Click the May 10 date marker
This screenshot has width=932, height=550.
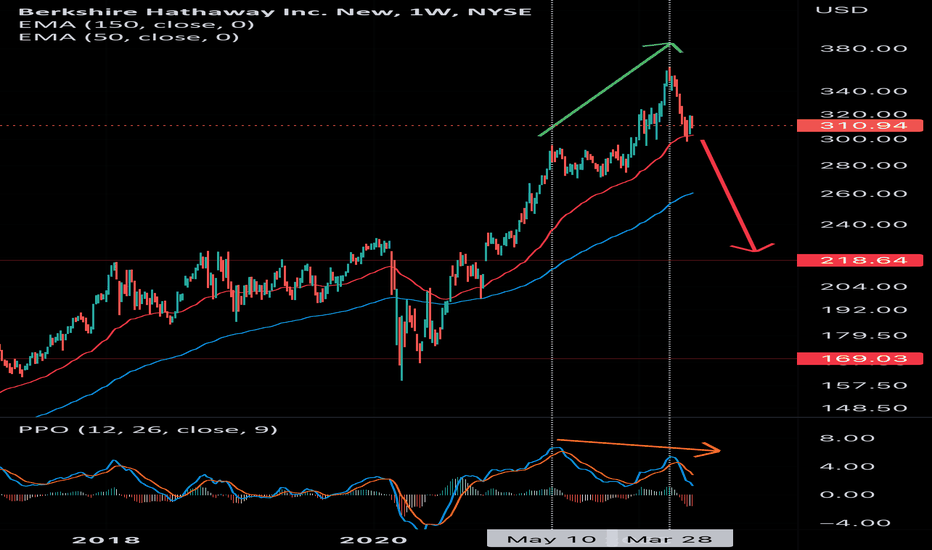550,539
